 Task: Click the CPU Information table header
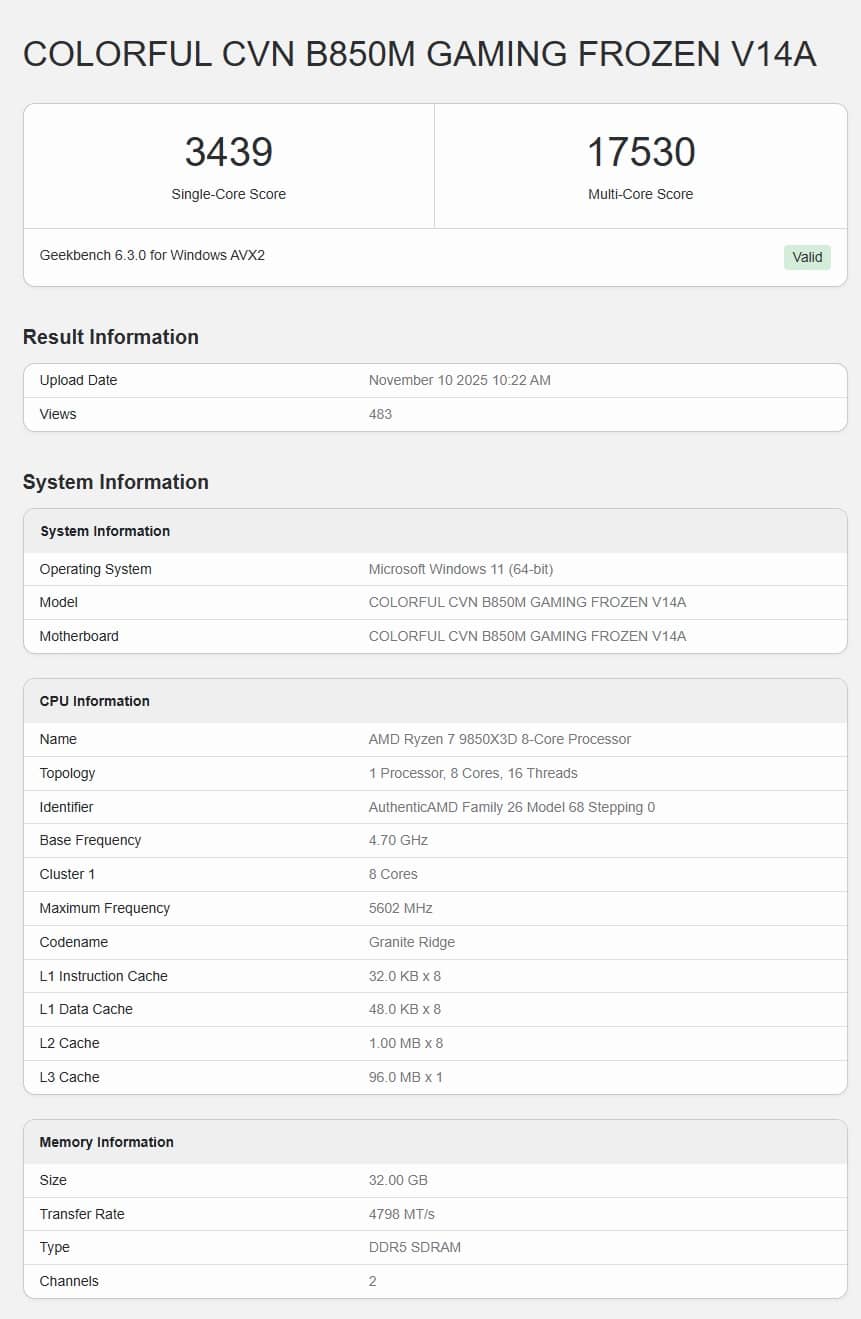coord(95,701)
